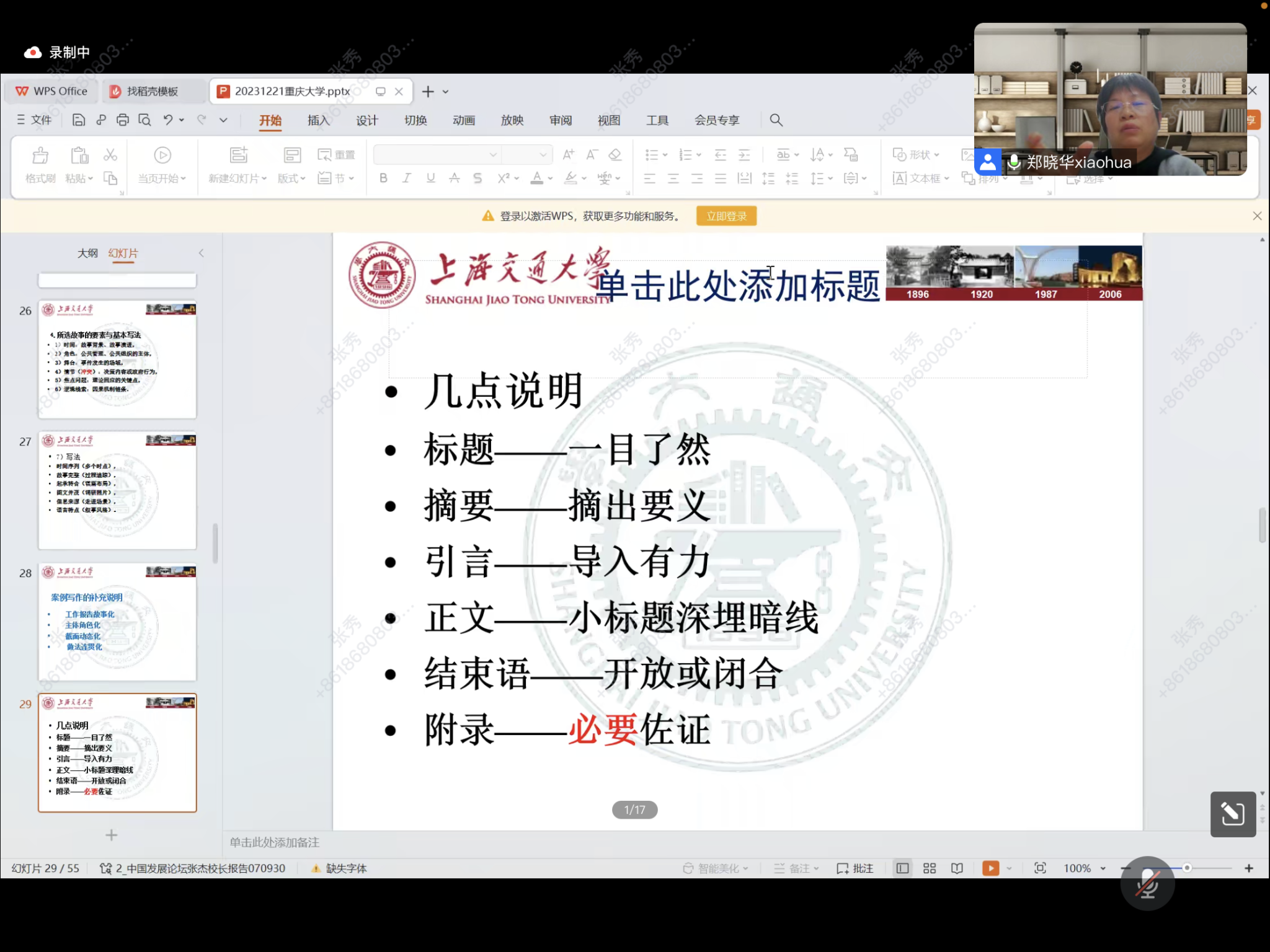This screenshot has width=1270, height=952.
Task: Click the 批注 comments button
Action: (855, 868)
